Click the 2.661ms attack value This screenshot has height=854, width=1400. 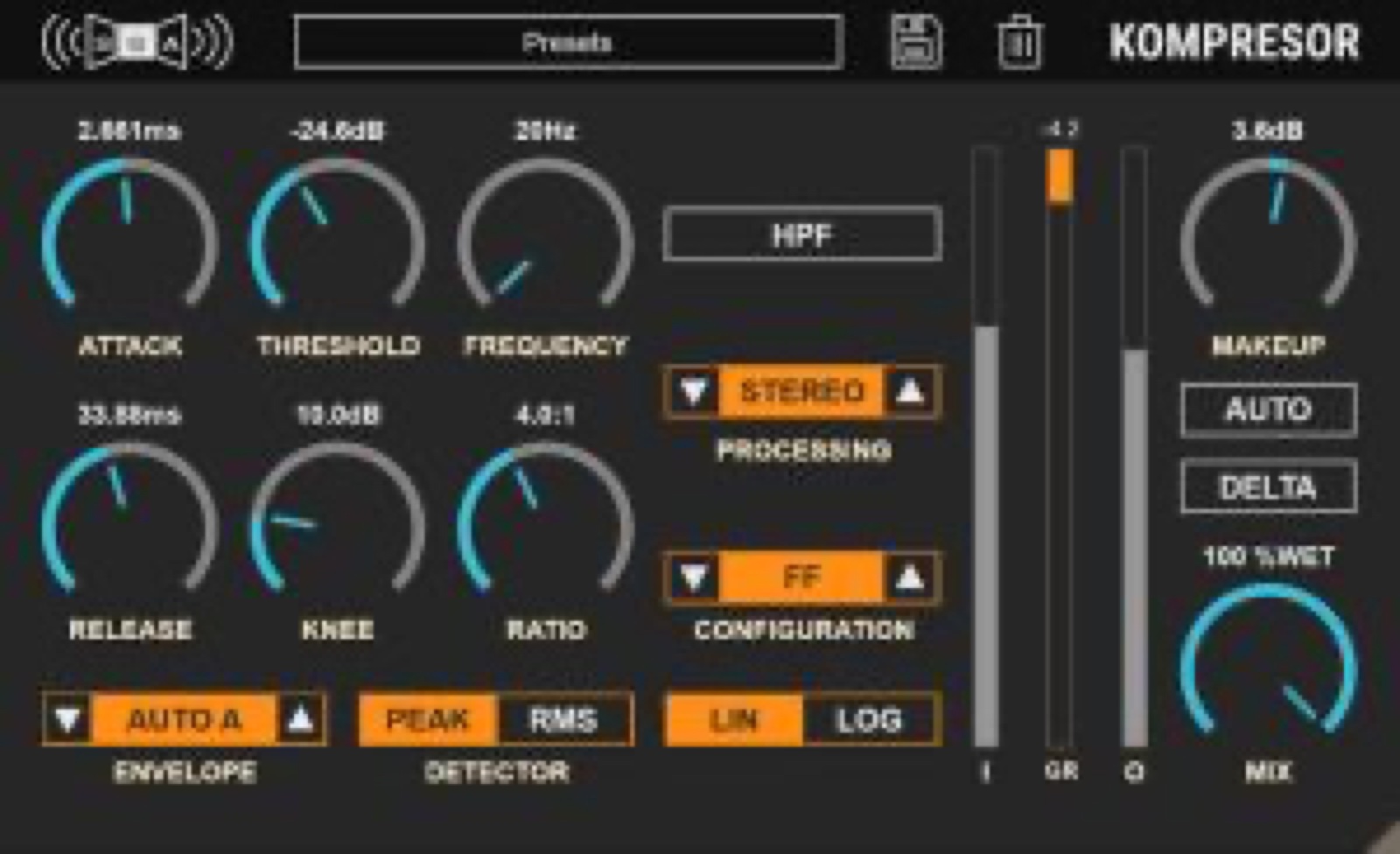pyautogui.click(x=129, y=131)
